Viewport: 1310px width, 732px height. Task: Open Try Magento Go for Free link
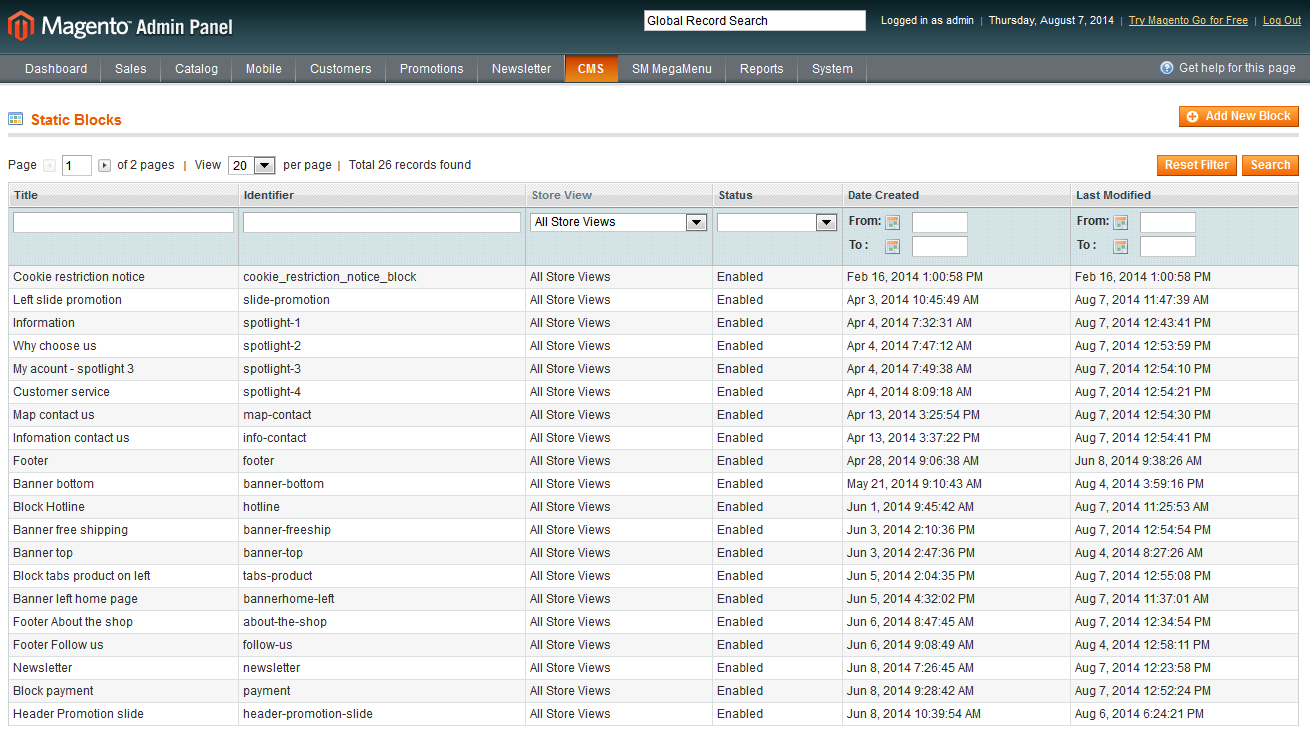tap(1188, 21)
